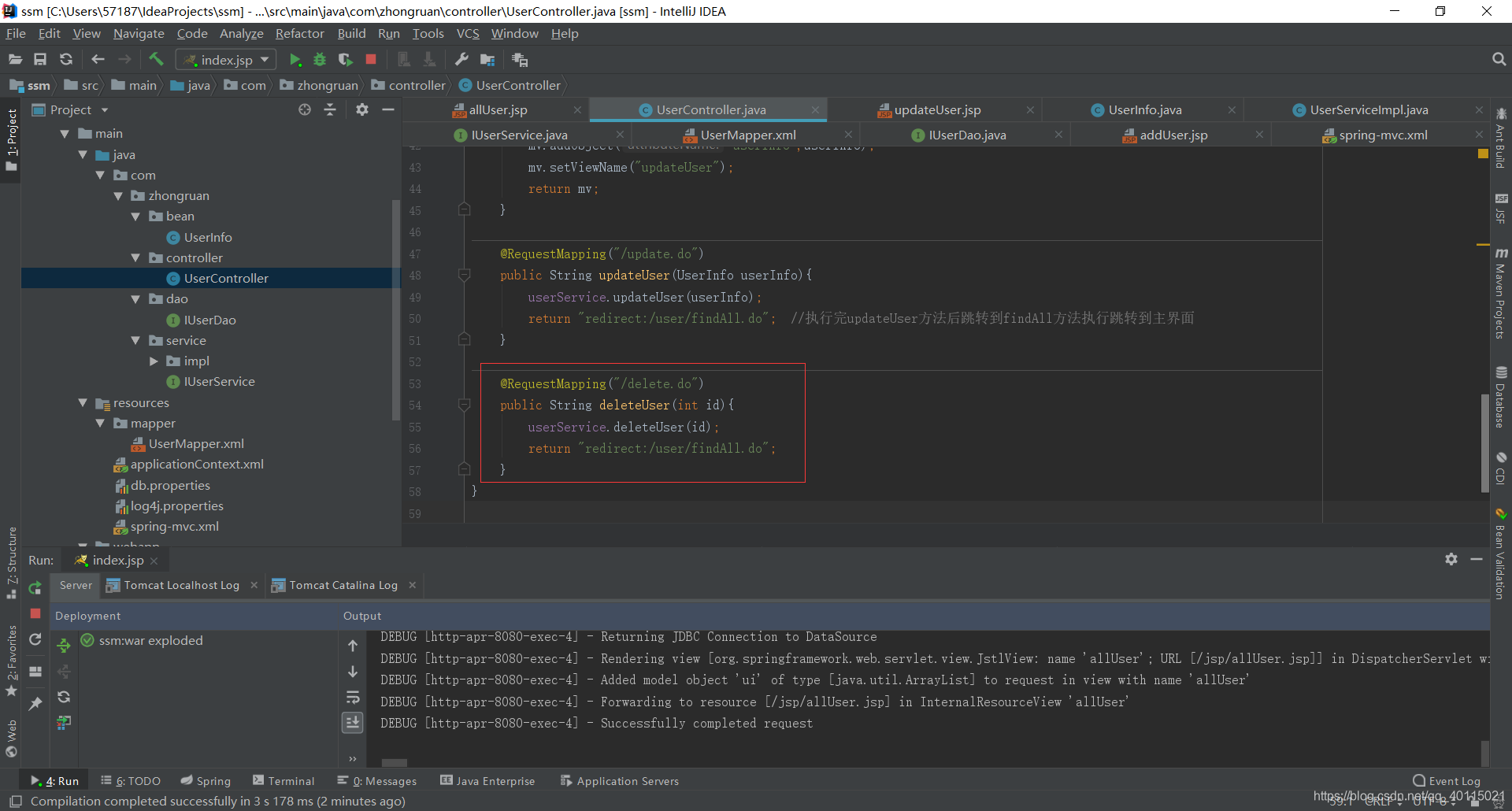Open Database side panel

1501,398
